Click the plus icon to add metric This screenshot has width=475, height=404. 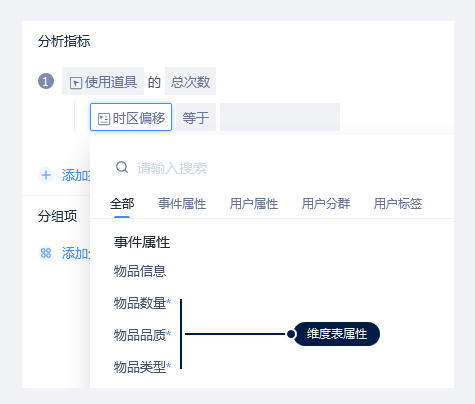(x=46, y=175)
